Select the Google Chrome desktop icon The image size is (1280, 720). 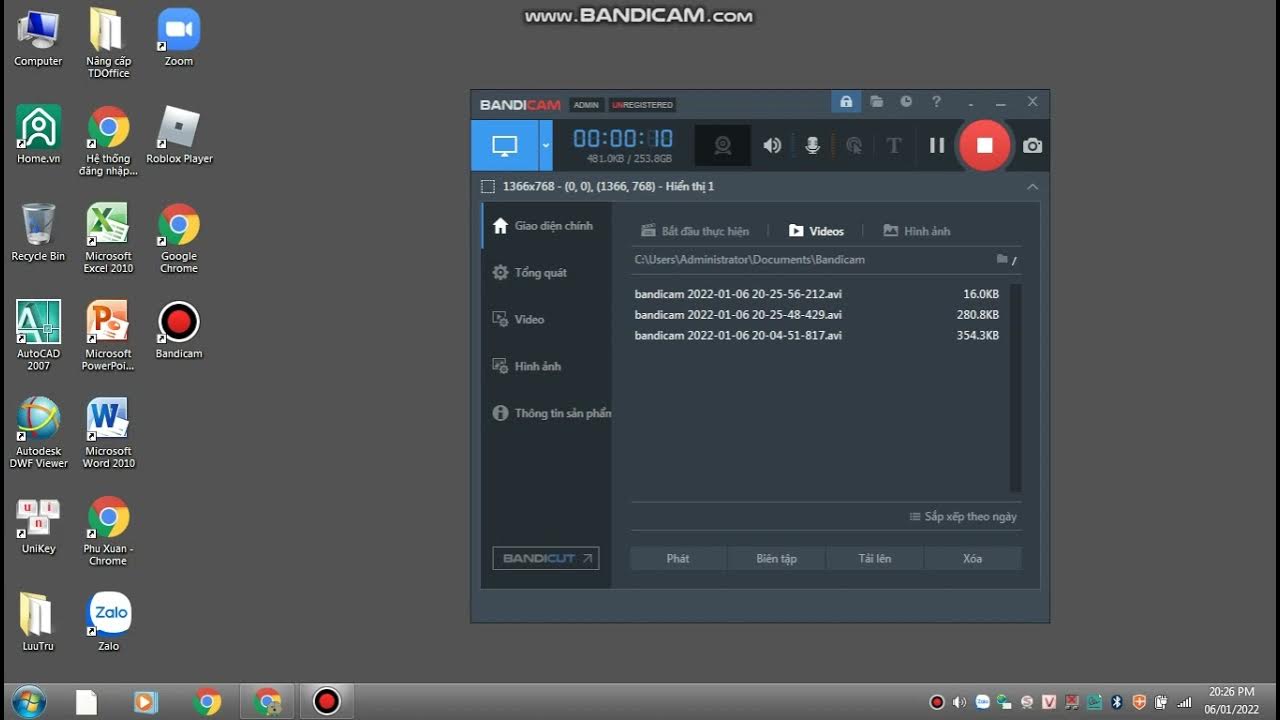point(179,238)
